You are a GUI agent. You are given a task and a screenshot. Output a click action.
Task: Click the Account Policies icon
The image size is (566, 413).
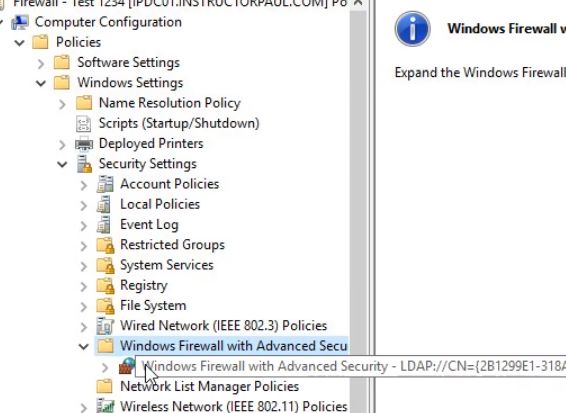[x=105, y=184]
